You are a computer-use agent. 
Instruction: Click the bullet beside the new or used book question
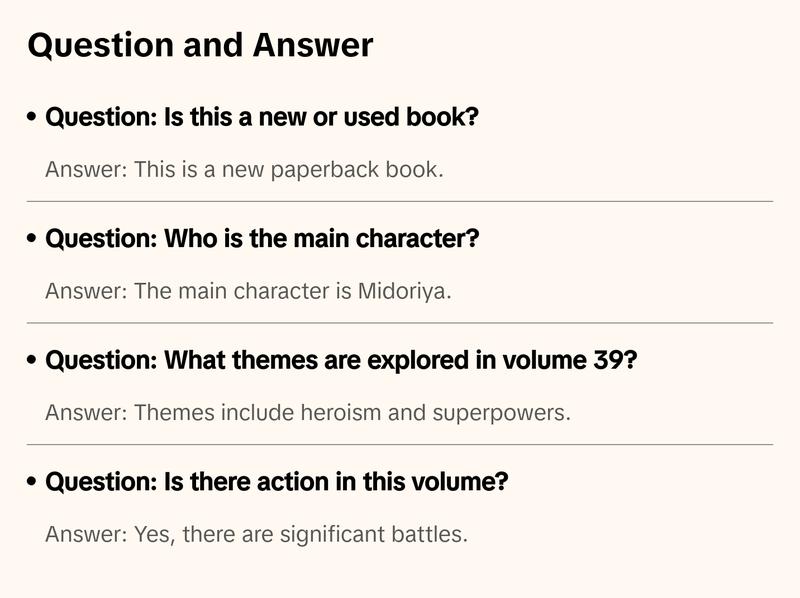pos(33,118)
